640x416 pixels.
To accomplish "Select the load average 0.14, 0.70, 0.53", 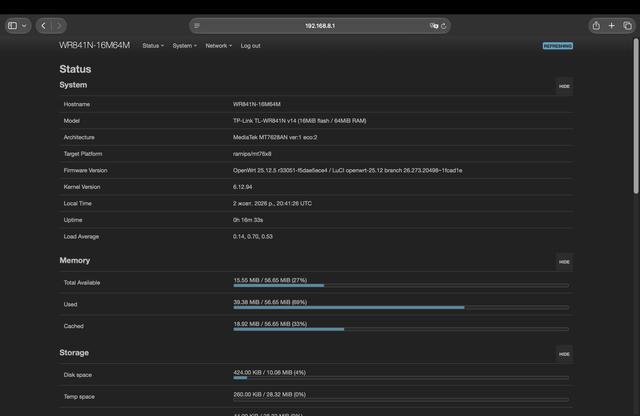I will [x=253, y=236].
